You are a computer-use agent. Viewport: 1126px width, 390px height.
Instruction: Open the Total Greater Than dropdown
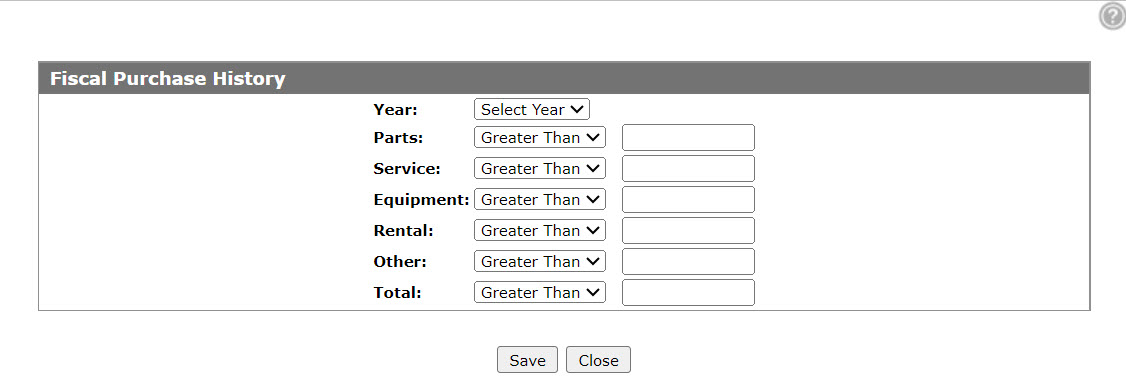coord(540,292)
